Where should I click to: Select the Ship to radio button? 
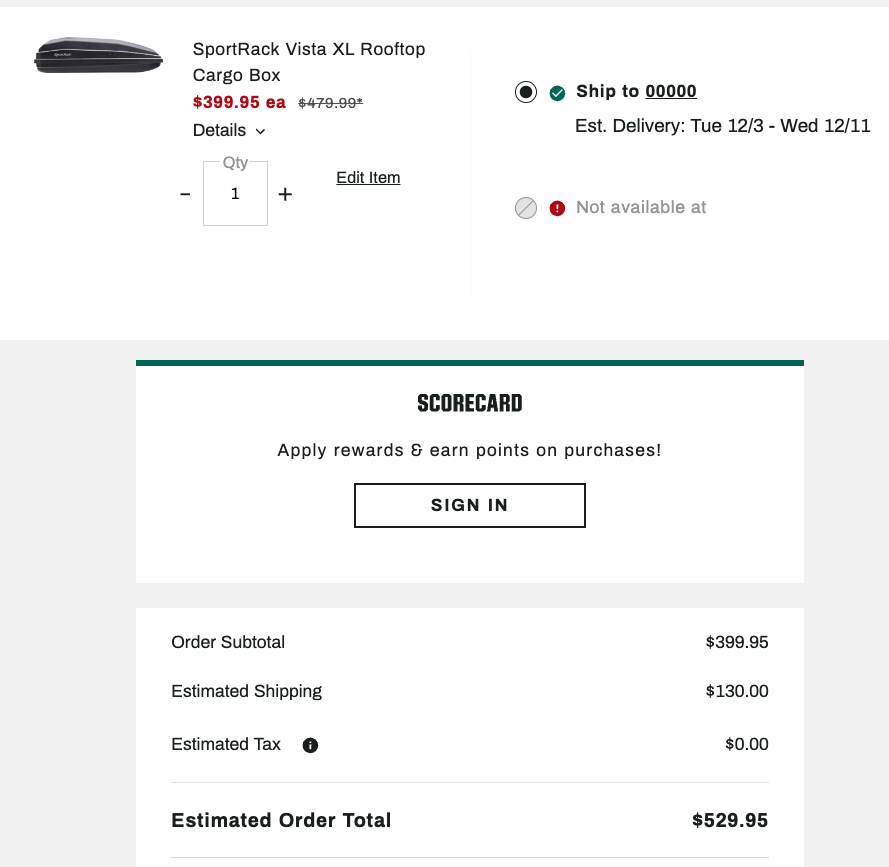526,93
